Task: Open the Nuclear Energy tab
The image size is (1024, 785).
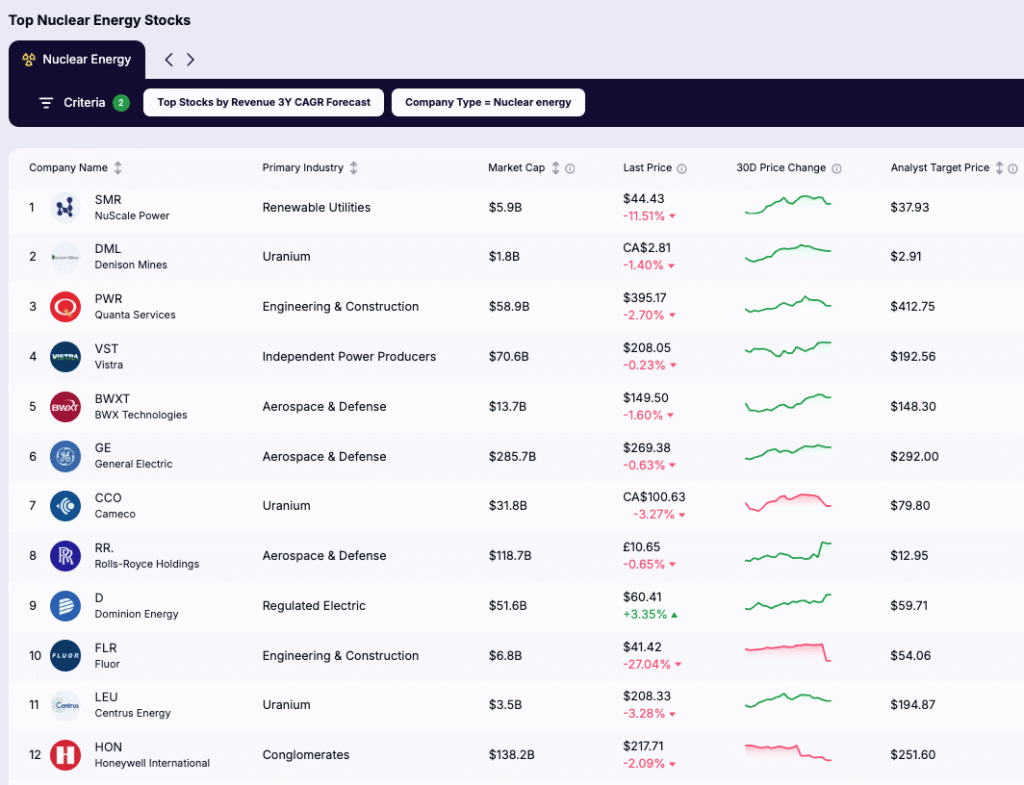Action: (x=77, y=60)
